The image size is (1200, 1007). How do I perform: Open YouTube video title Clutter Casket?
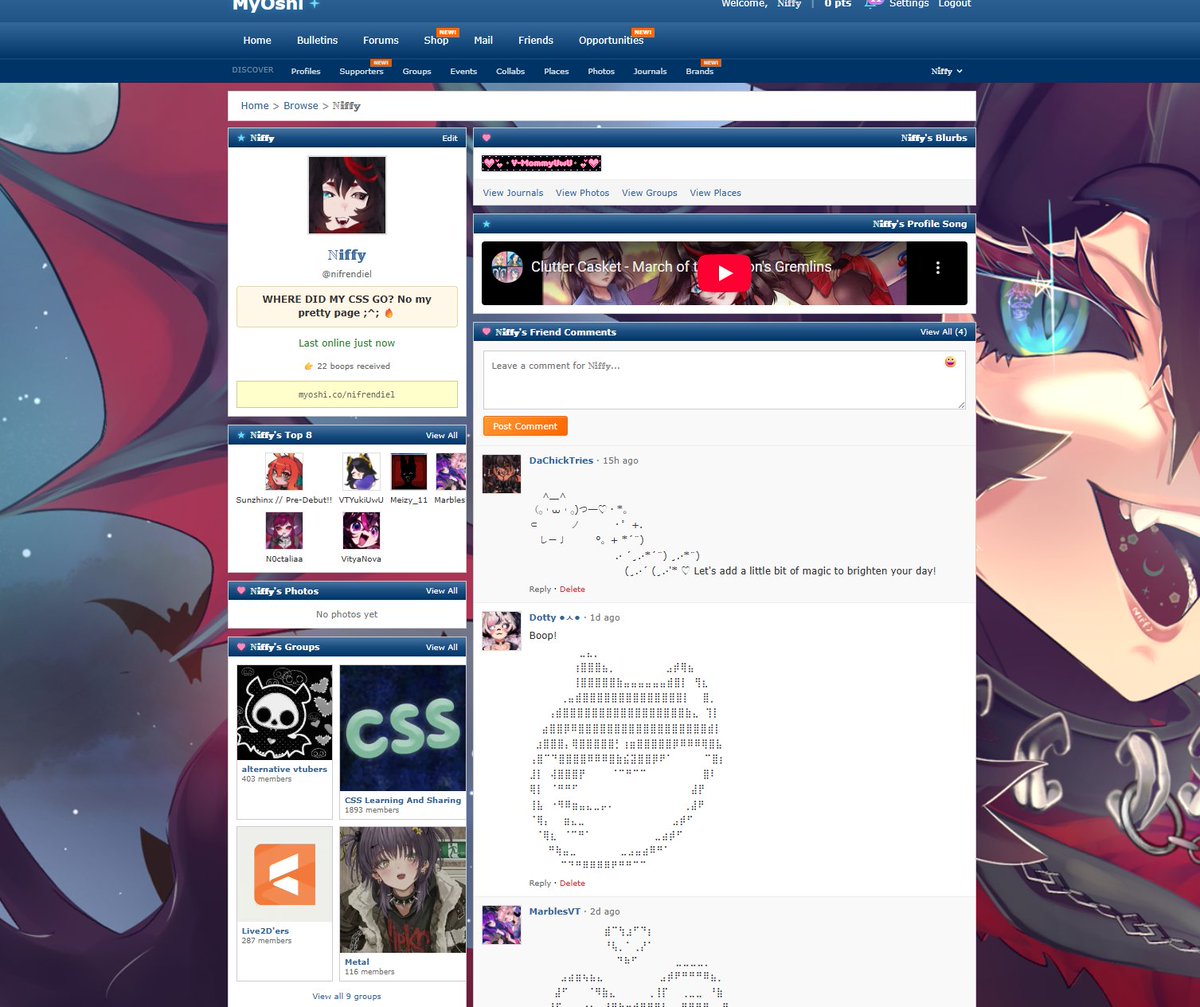coord(681,267)
